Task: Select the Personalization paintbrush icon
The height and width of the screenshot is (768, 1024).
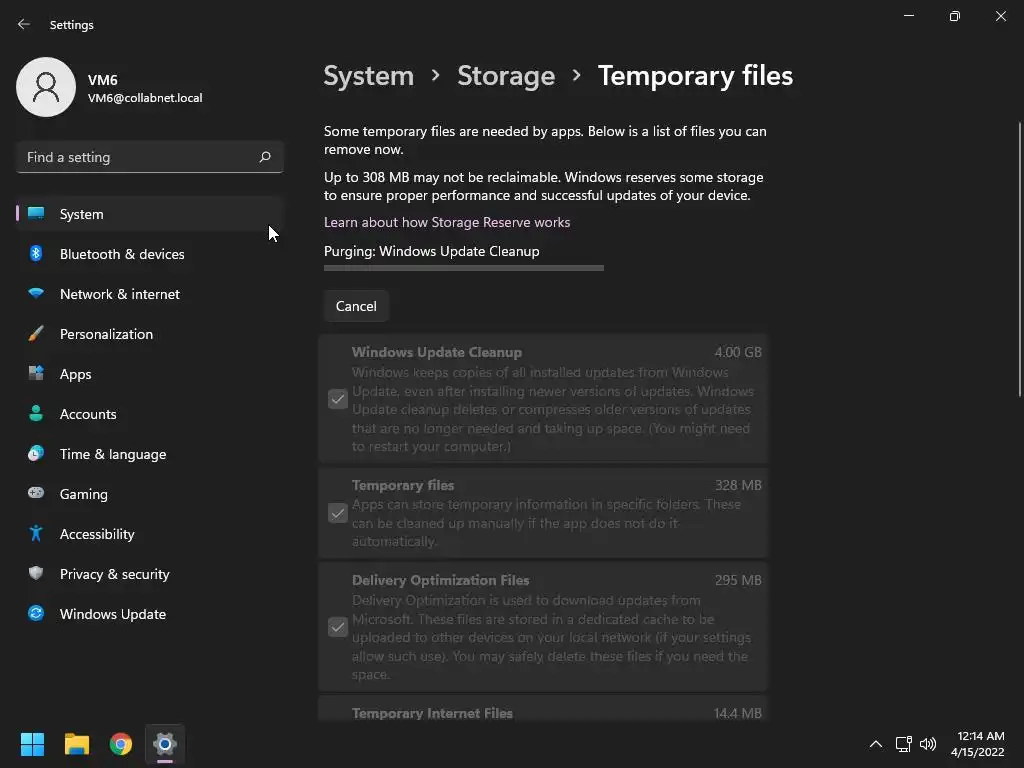Action: (x=36, y=334)
